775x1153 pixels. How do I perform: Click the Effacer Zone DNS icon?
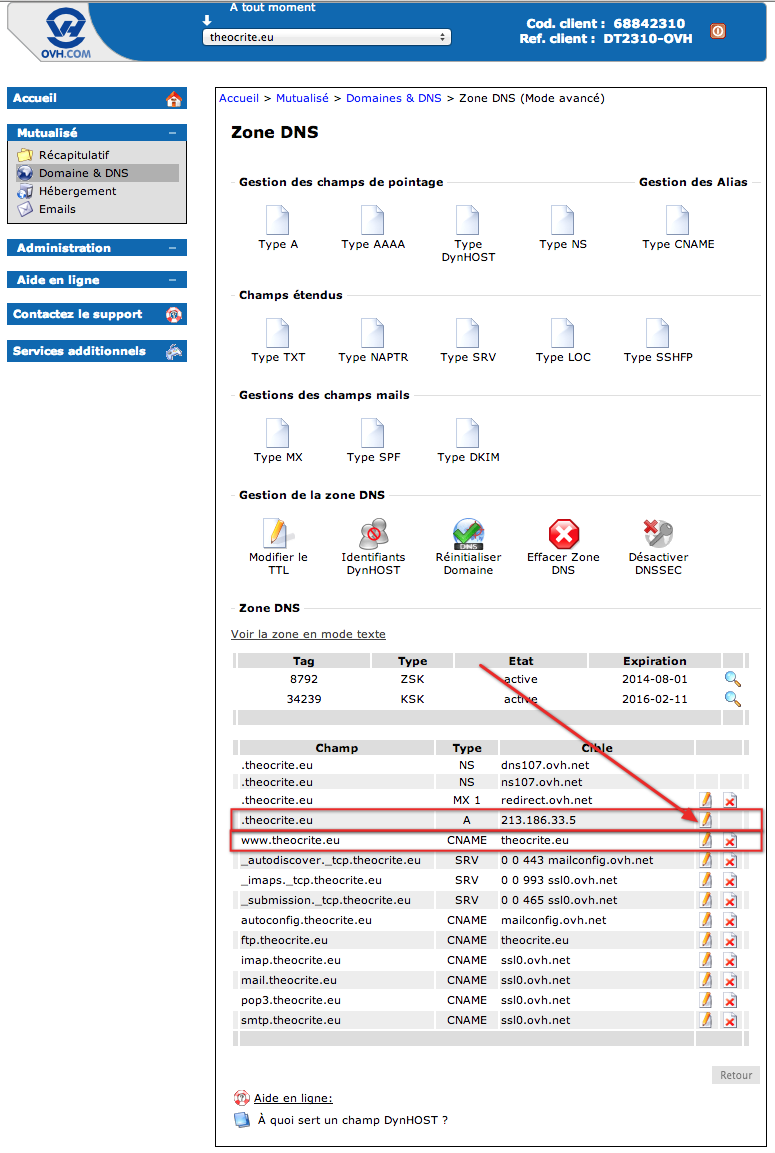[x=563, y=534]
